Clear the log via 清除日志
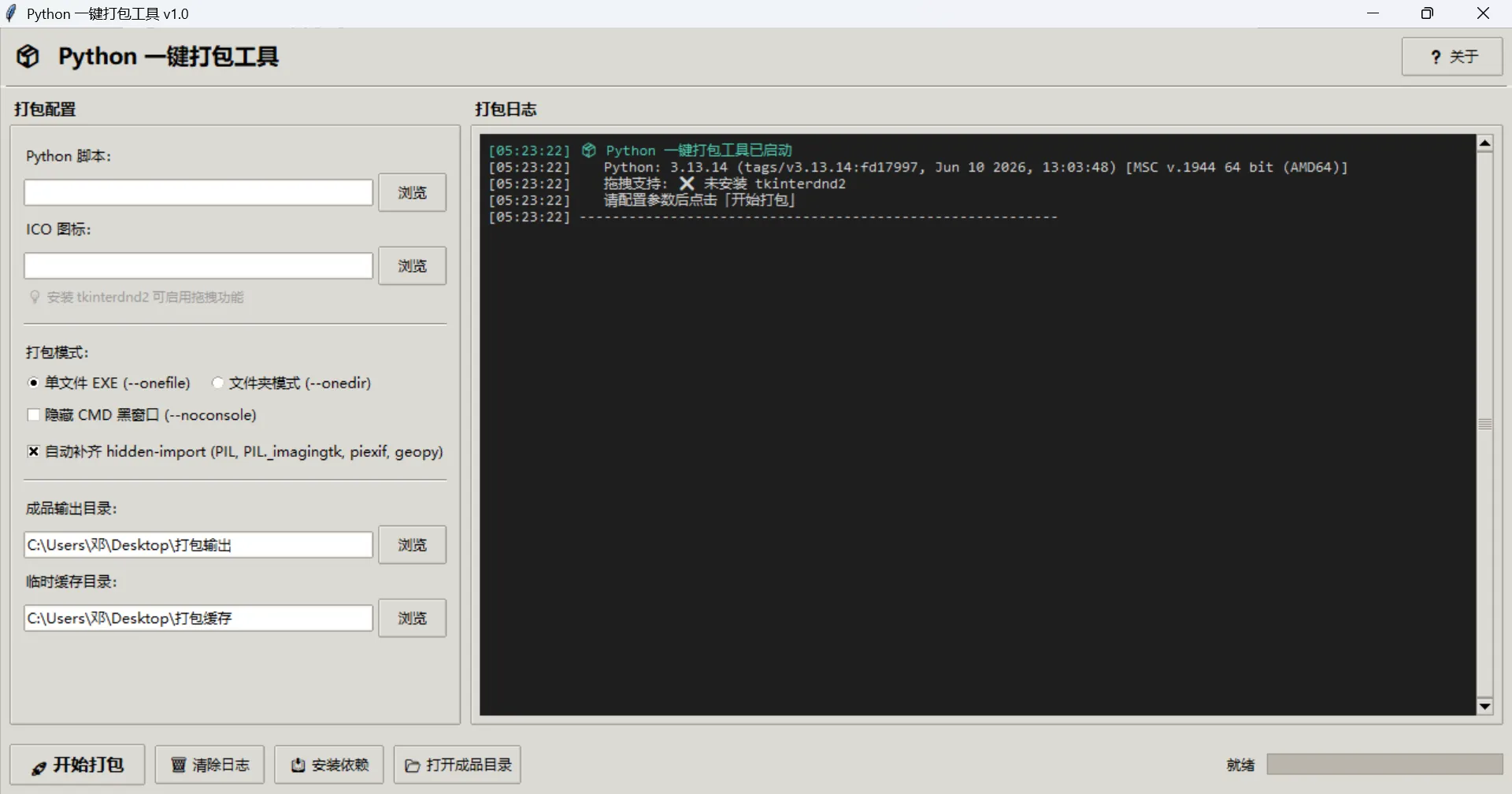 [x=209, y=765]
